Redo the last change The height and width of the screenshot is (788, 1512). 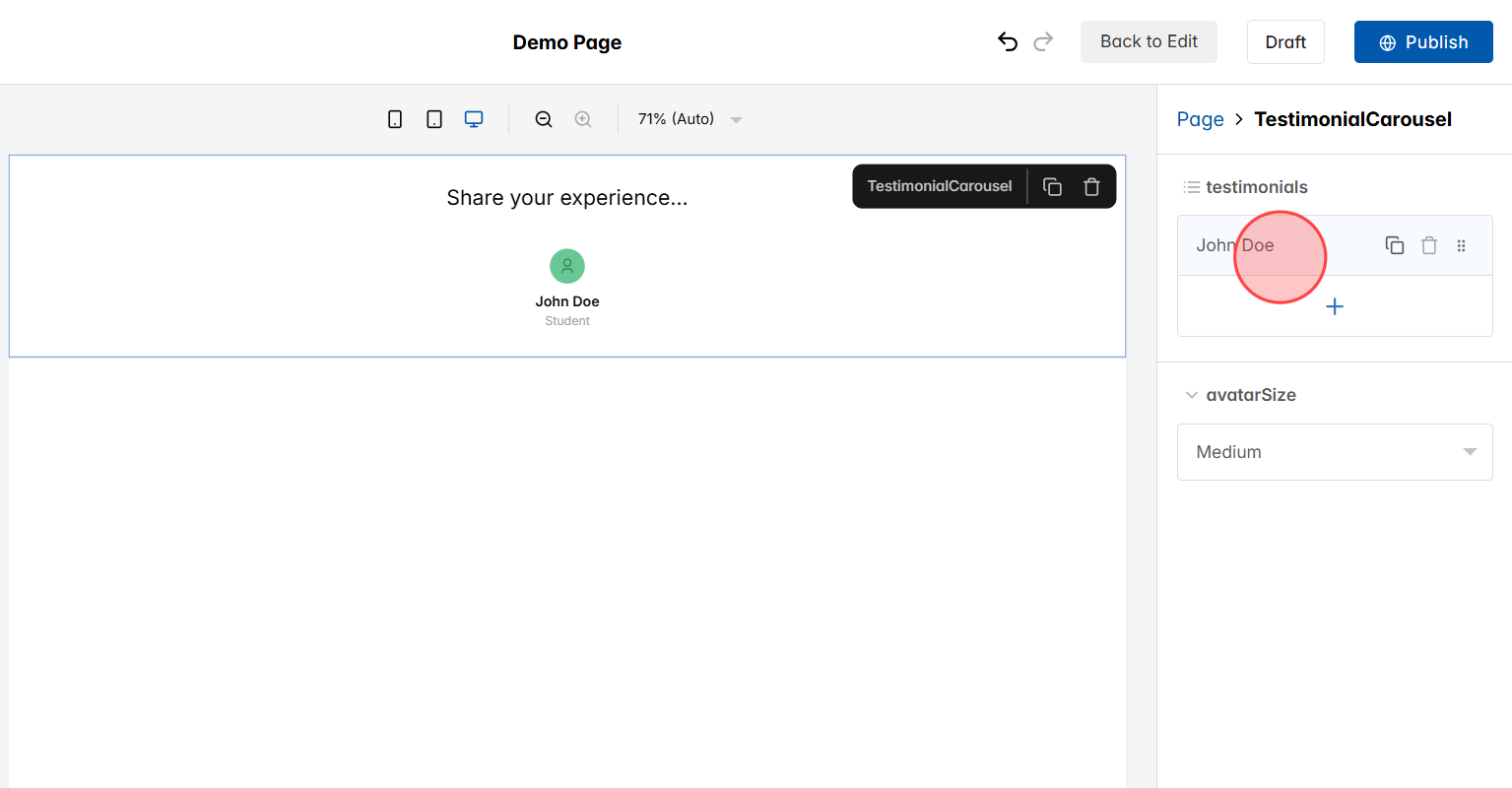coord(1043,41)
